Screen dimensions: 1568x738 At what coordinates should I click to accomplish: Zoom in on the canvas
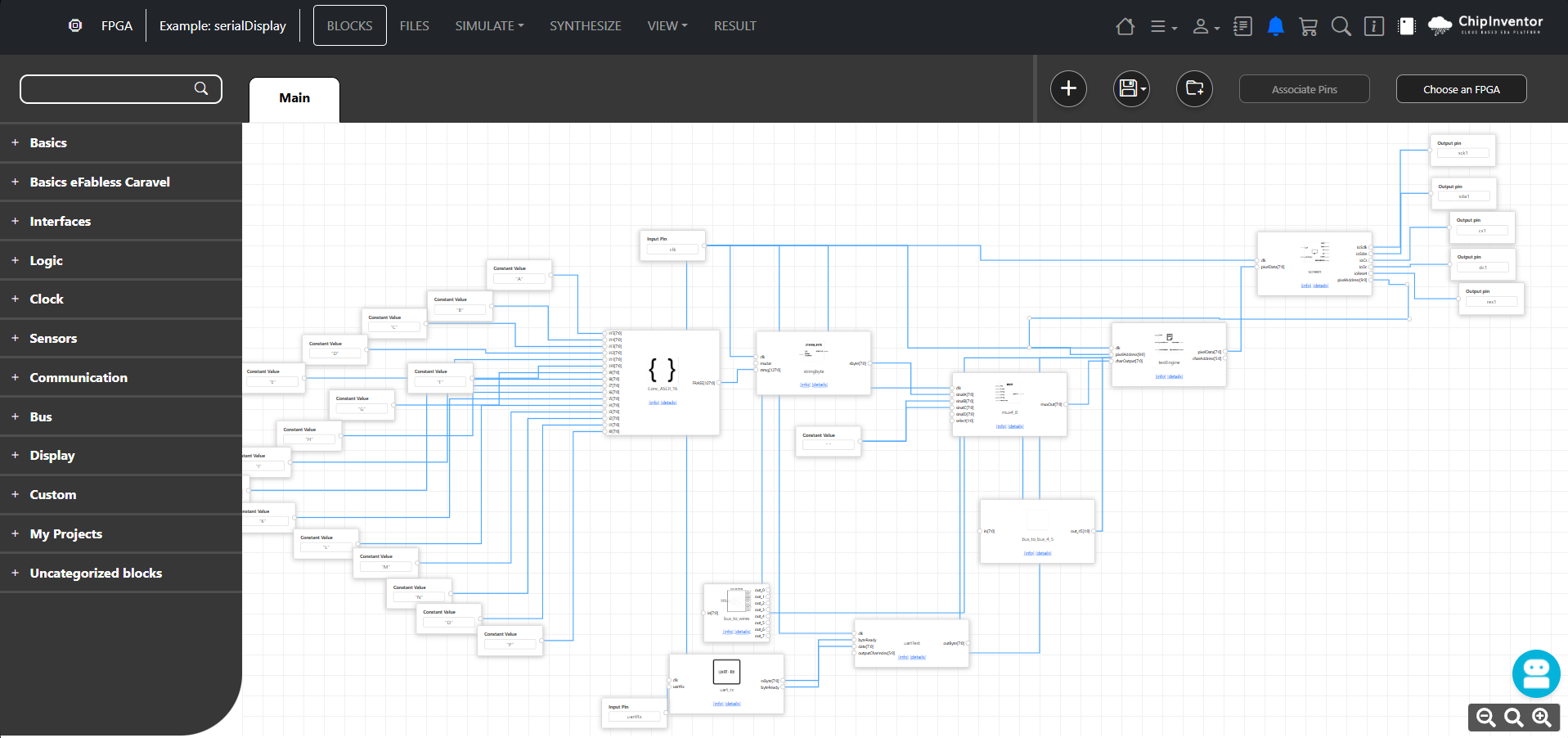(x=1542, y=718)
